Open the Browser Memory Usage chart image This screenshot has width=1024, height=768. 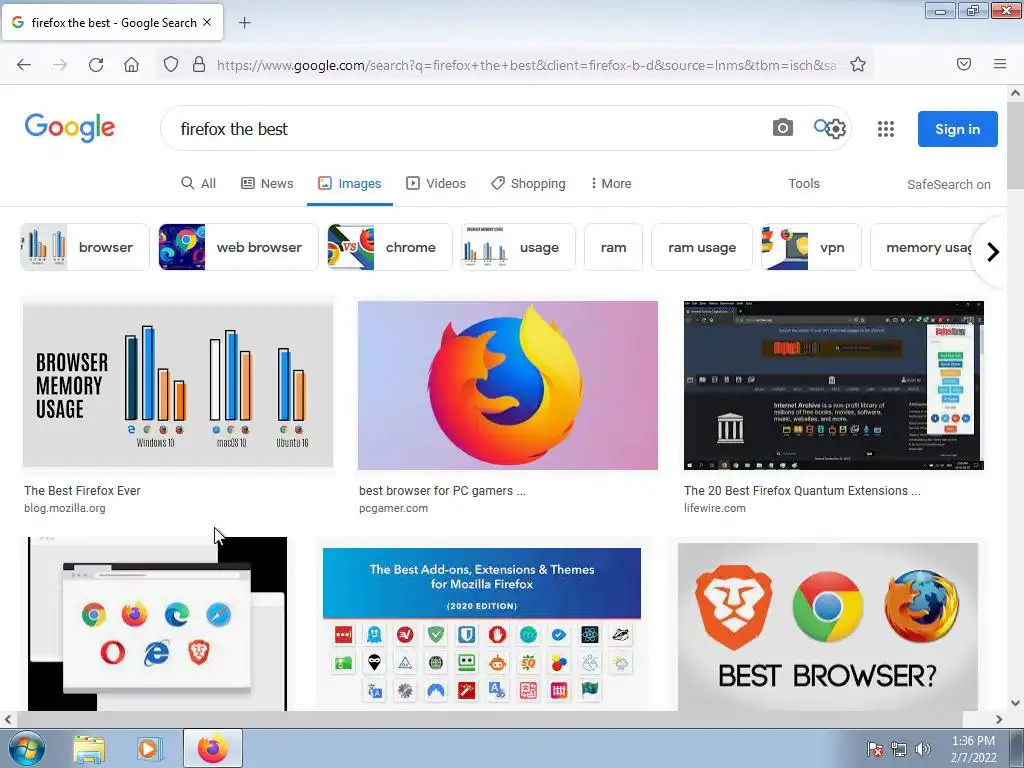click(x=178, y=384)
